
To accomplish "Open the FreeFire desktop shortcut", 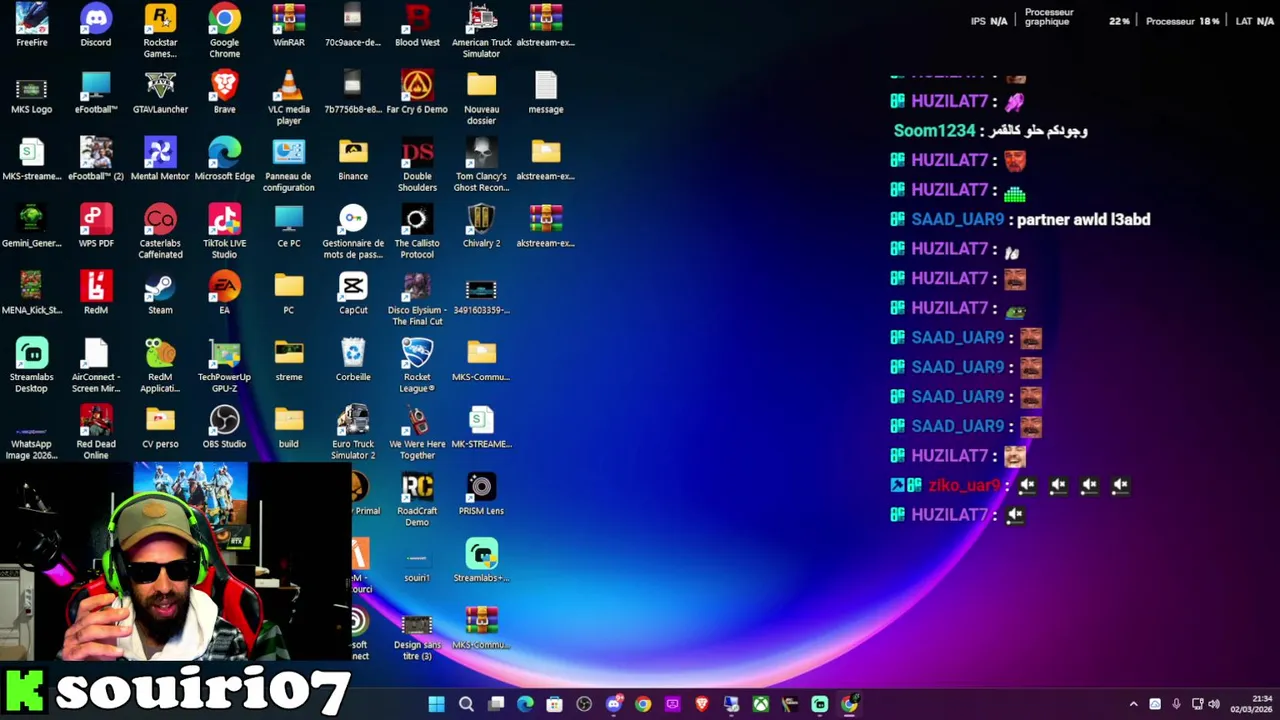I will tap(31, 25).
